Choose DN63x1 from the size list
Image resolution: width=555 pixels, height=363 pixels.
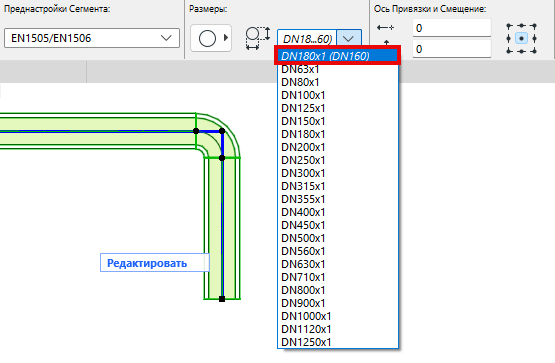(x=338, y=69)
